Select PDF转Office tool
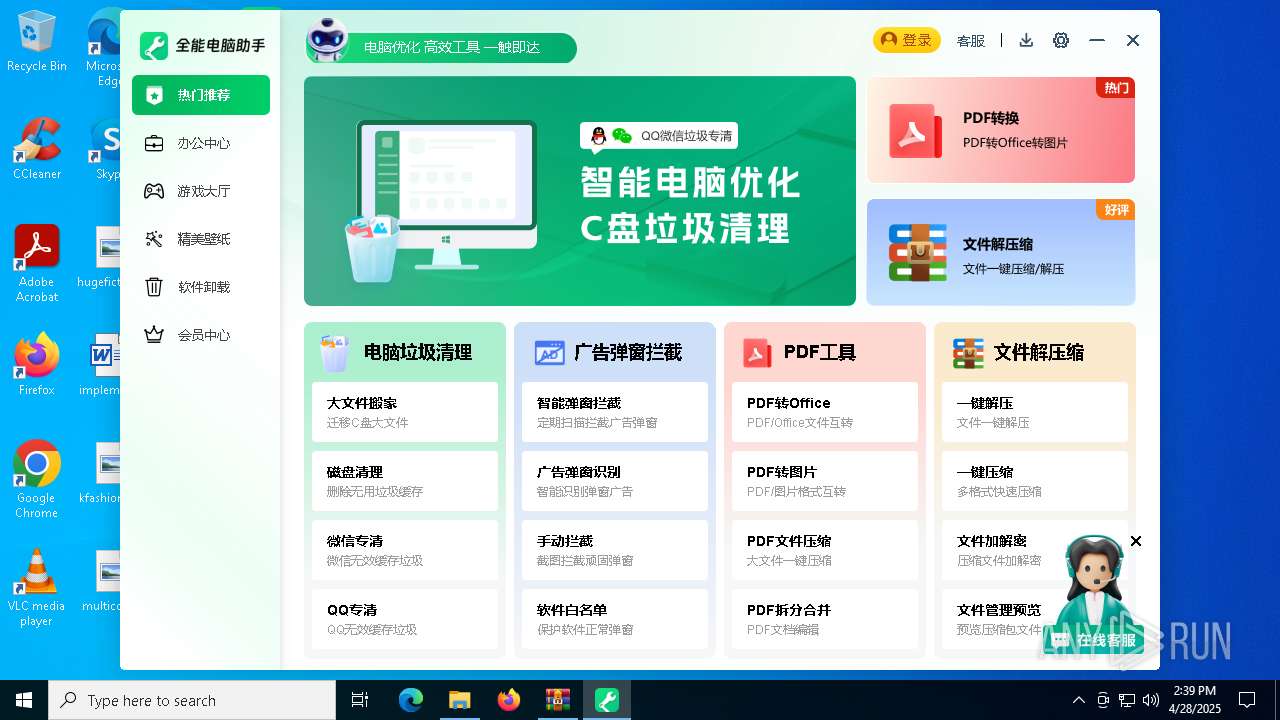Image resolution: width=1280 pixels, height=720 pixels. [x=825, y=412]
